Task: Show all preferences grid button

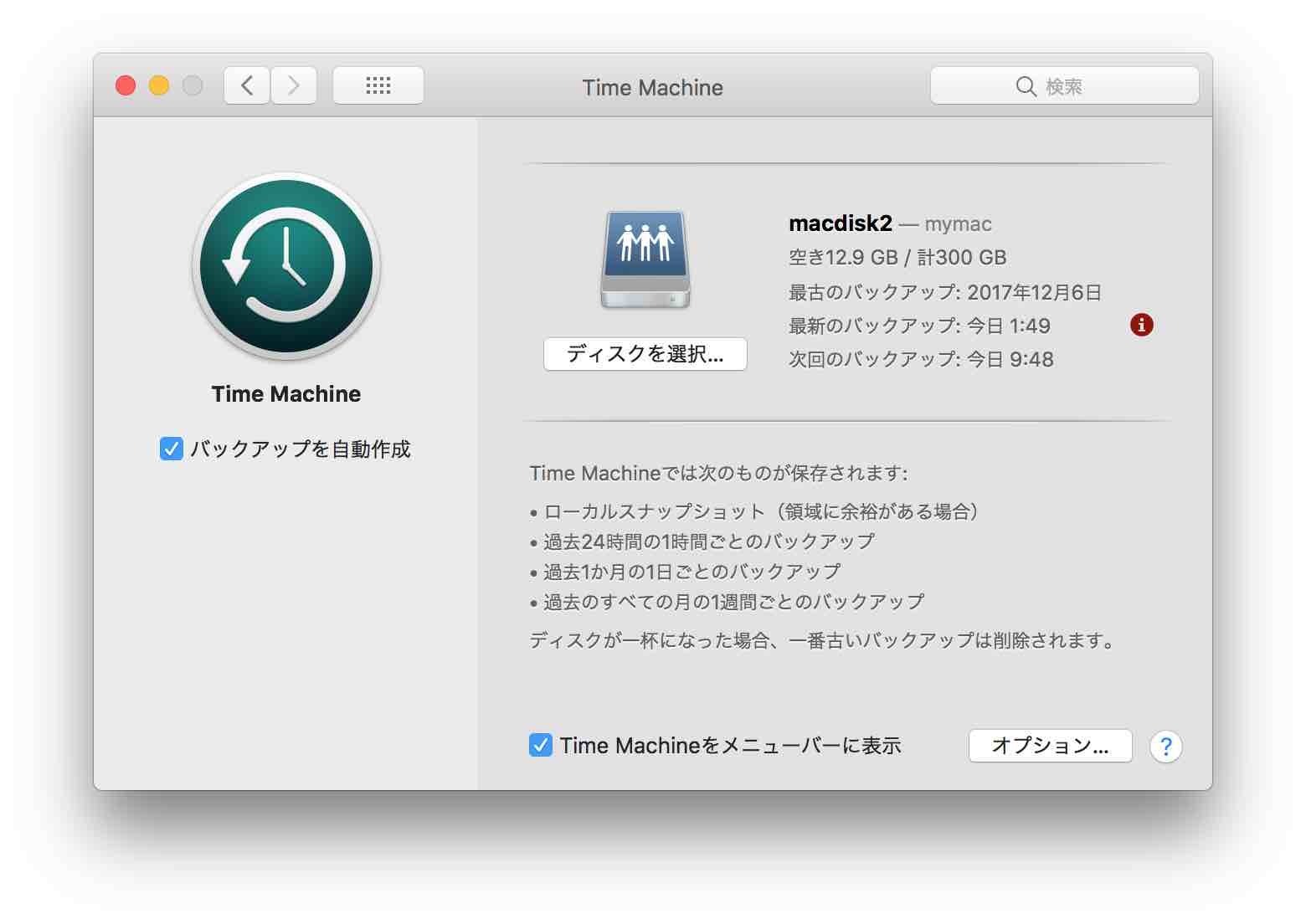Action: [x=378, y=85]
